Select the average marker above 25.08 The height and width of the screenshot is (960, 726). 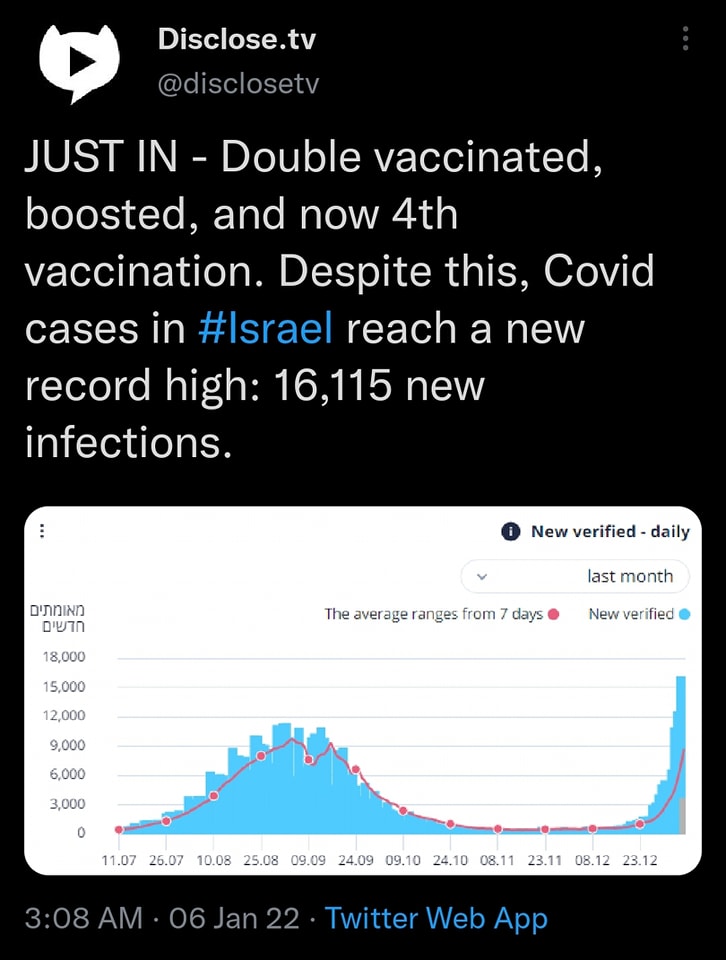[x=261, y=756]
